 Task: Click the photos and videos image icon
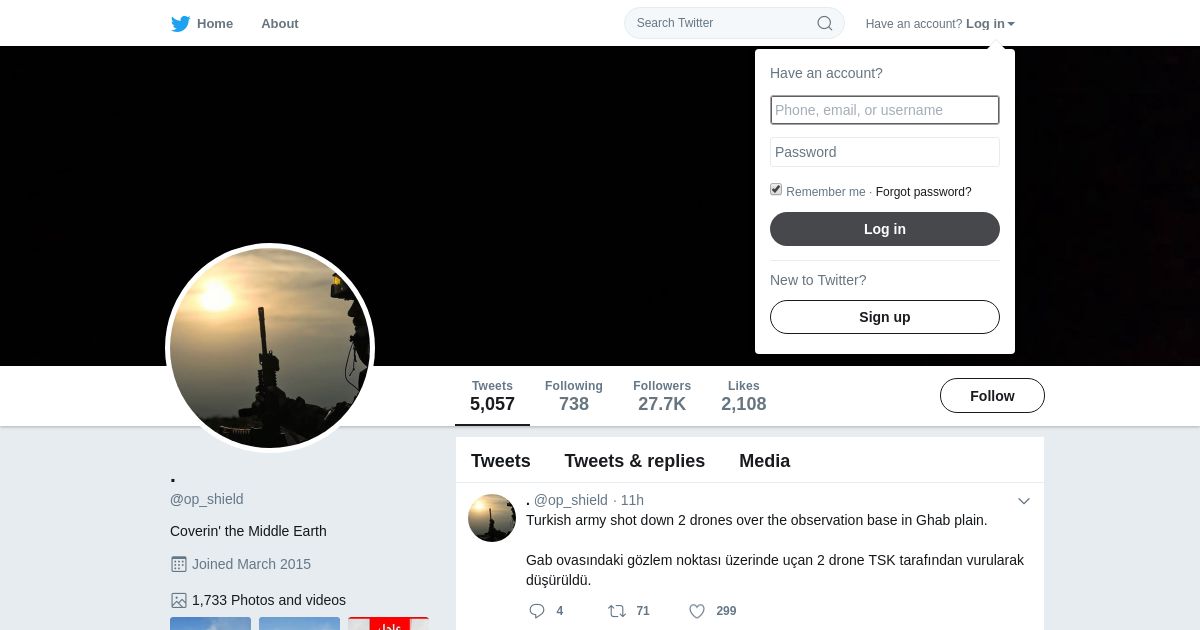(179, 600)
